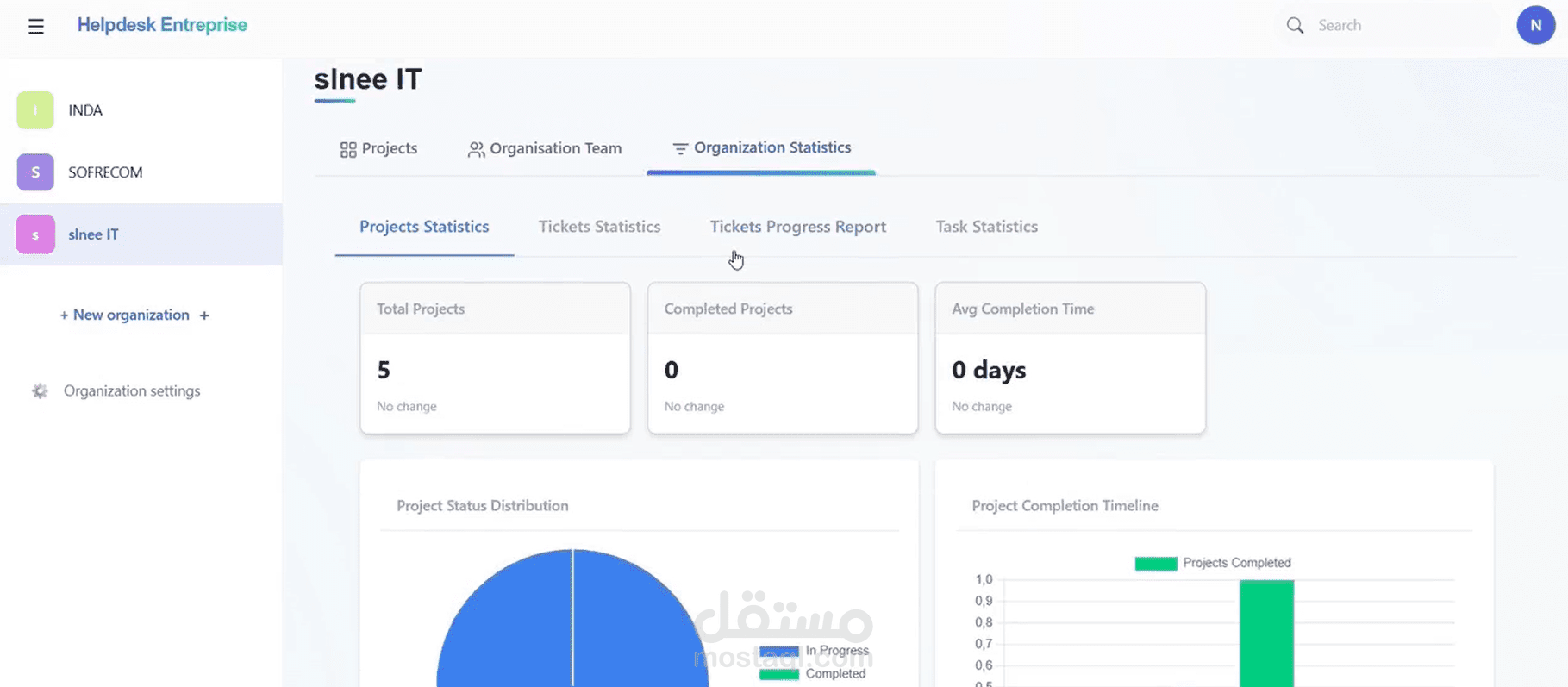
Task: Select the SOFRECOM purple avatar
Action: coord(35,172)
